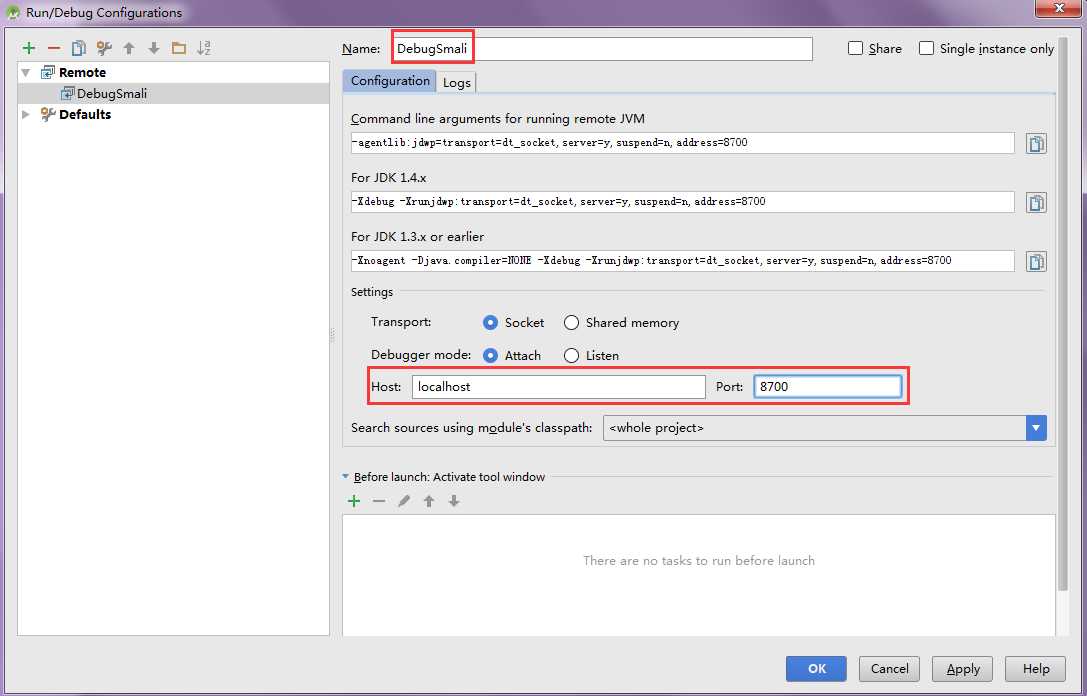
Task: Switch to the Configuration tab
Action: point(390,81)
